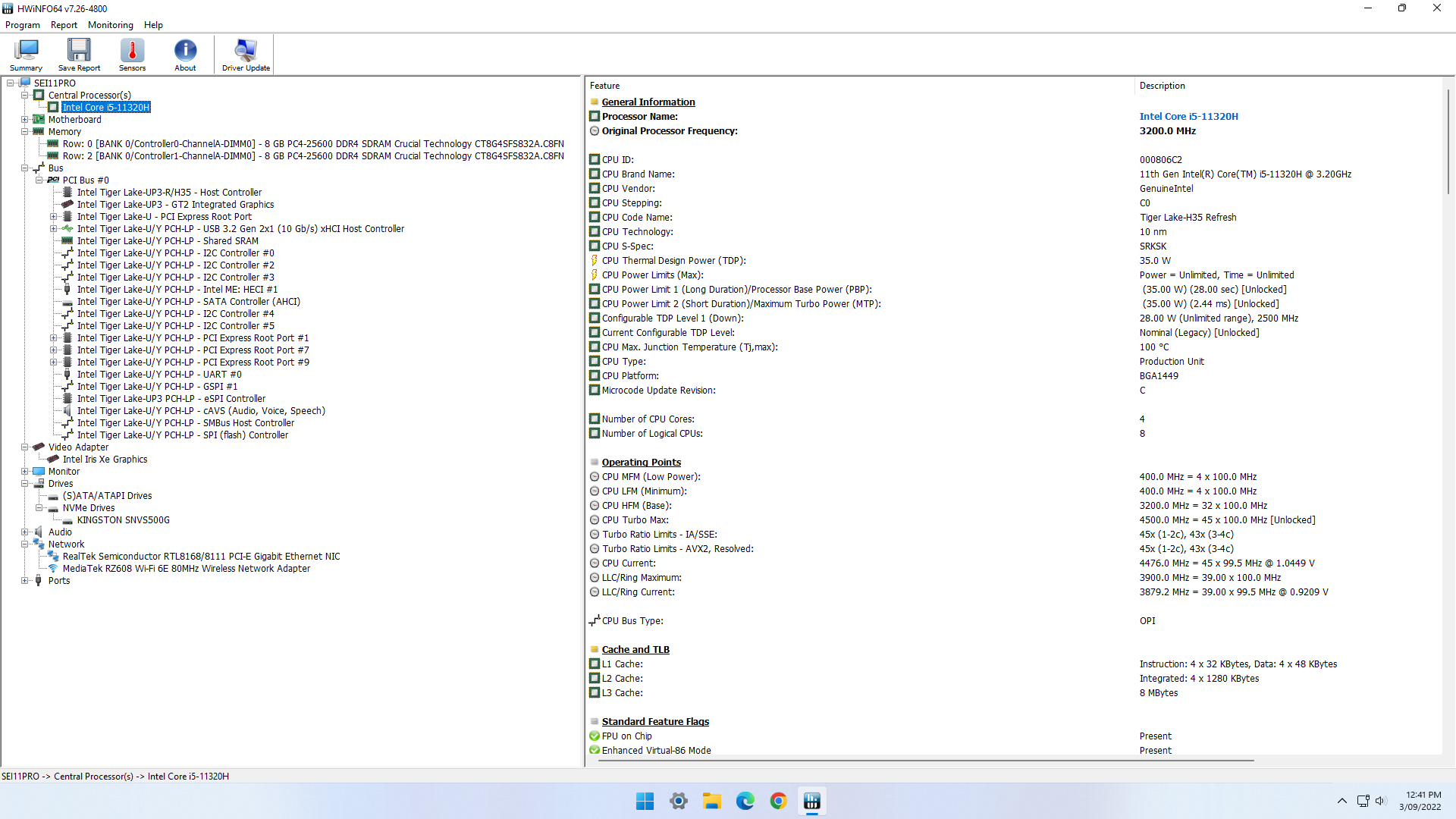
Task: Collapse the PCI Bus #0 node
Action: 39,180
